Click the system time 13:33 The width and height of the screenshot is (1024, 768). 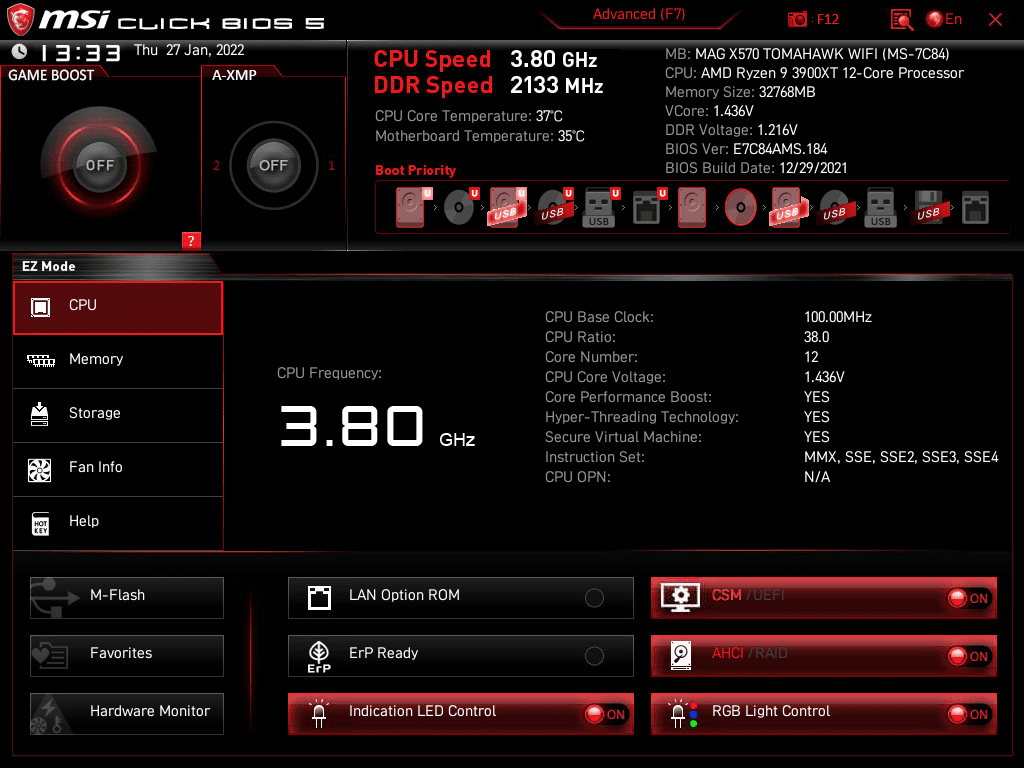pos(80,52)
